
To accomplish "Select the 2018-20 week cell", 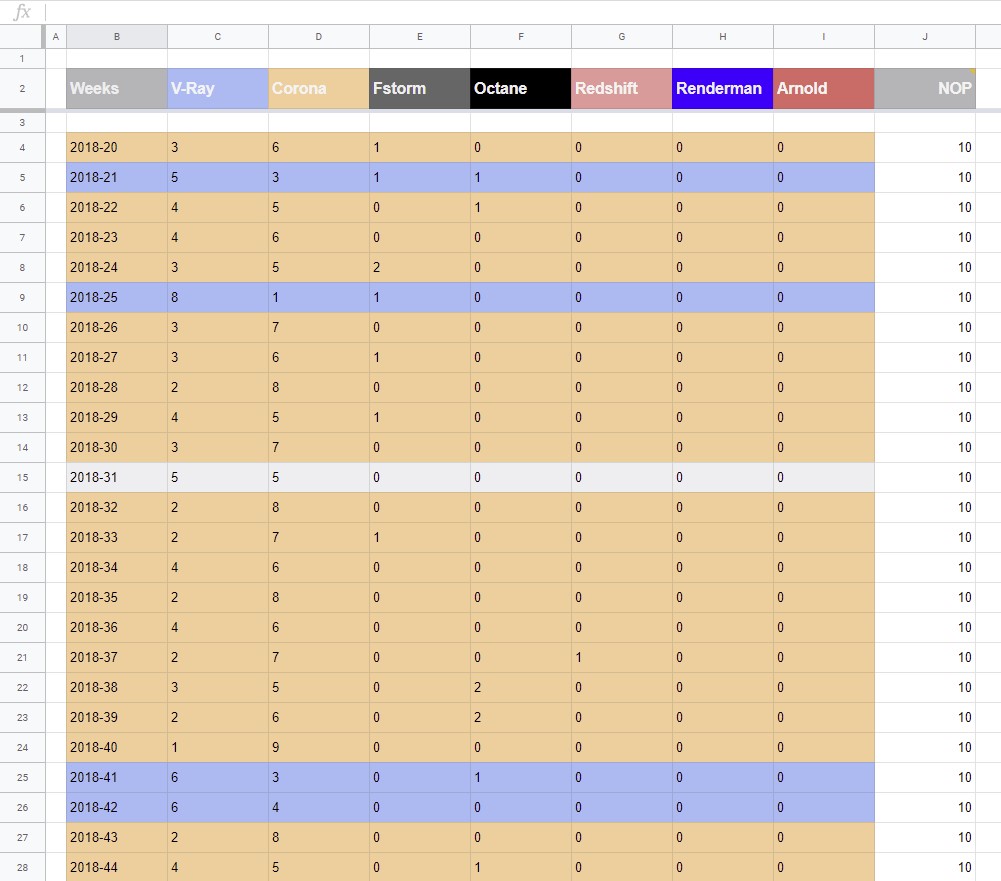I will pyautogui.click(x=117, y=147).
